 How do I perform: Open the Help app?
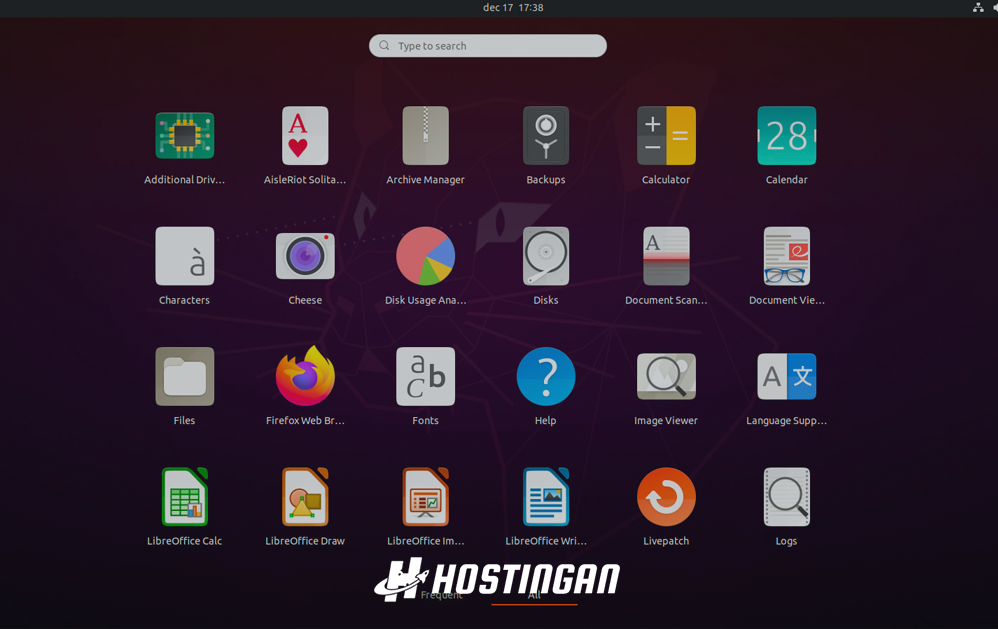pos(545,376)
